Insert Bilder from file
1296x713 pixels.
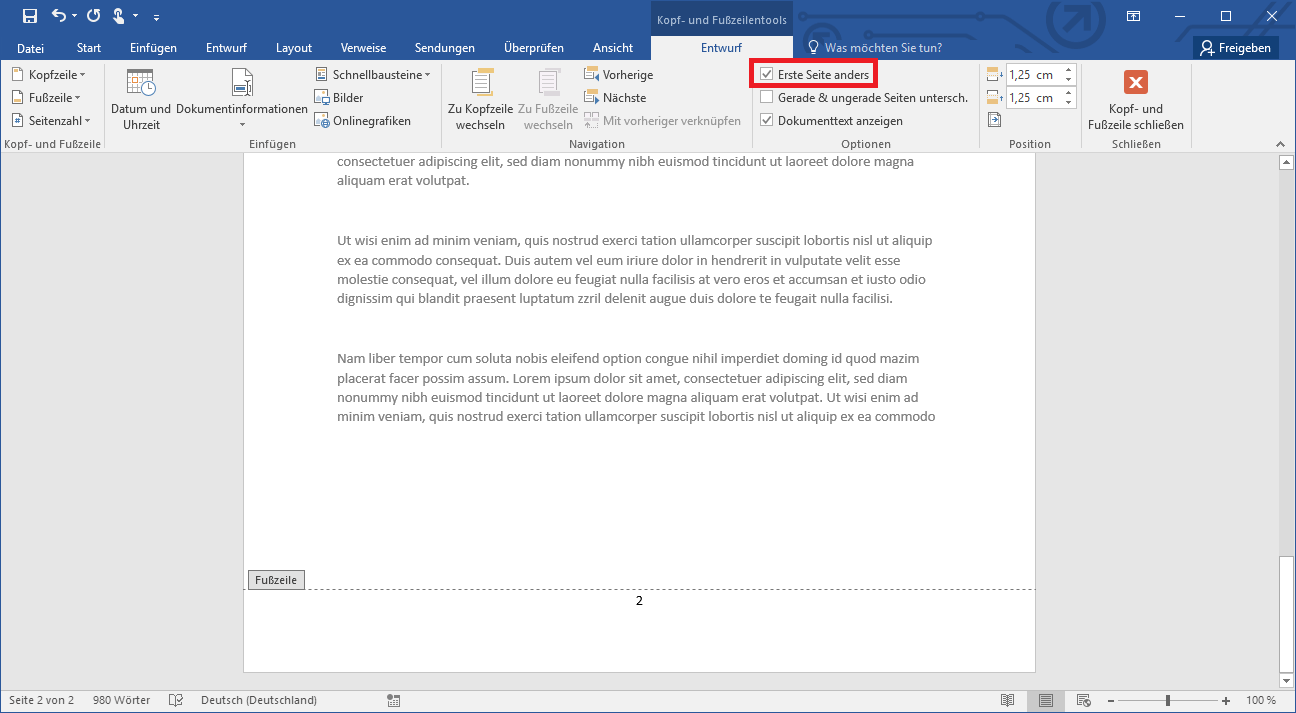(x=339, y=98)
